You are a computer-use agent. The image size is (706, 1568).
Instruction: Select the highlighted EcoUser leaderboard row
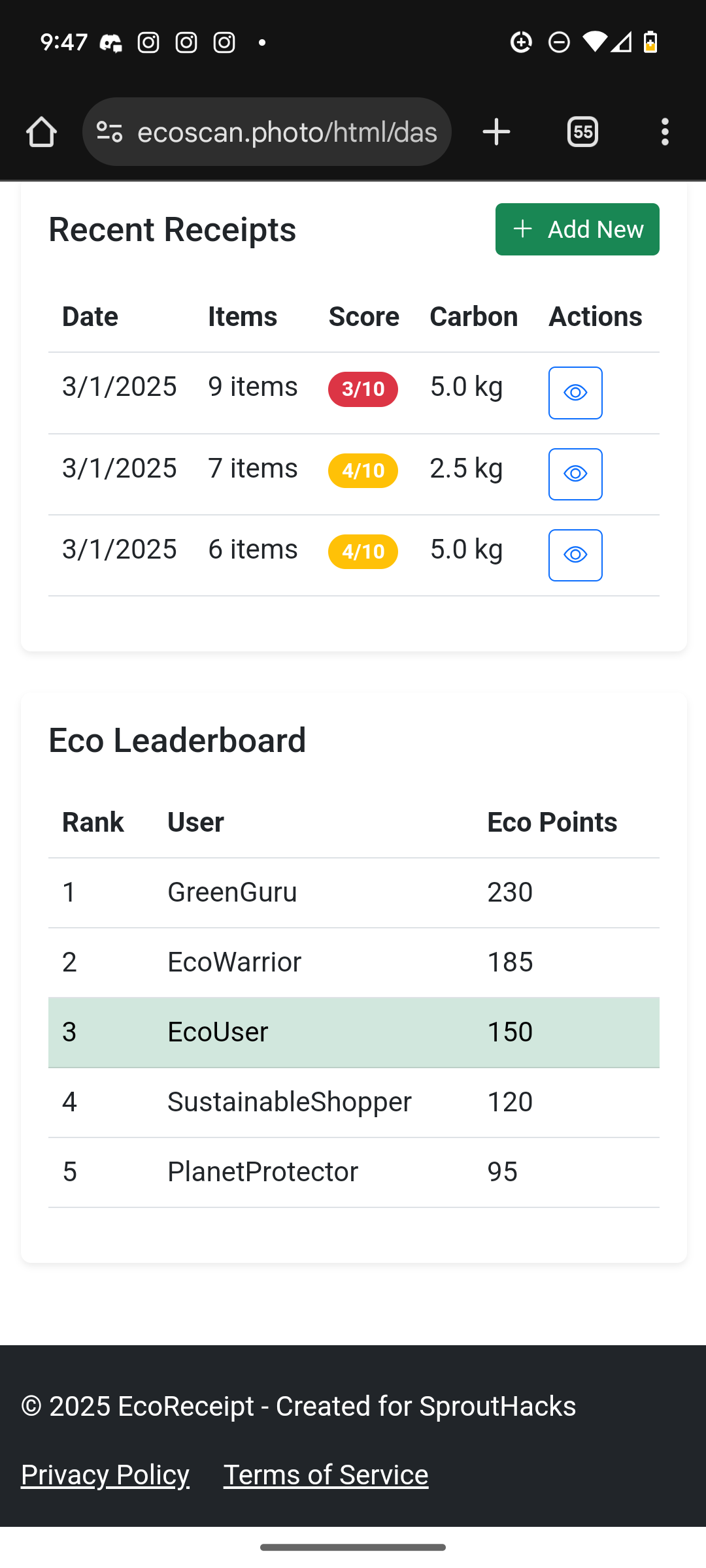click(353, 1032)
